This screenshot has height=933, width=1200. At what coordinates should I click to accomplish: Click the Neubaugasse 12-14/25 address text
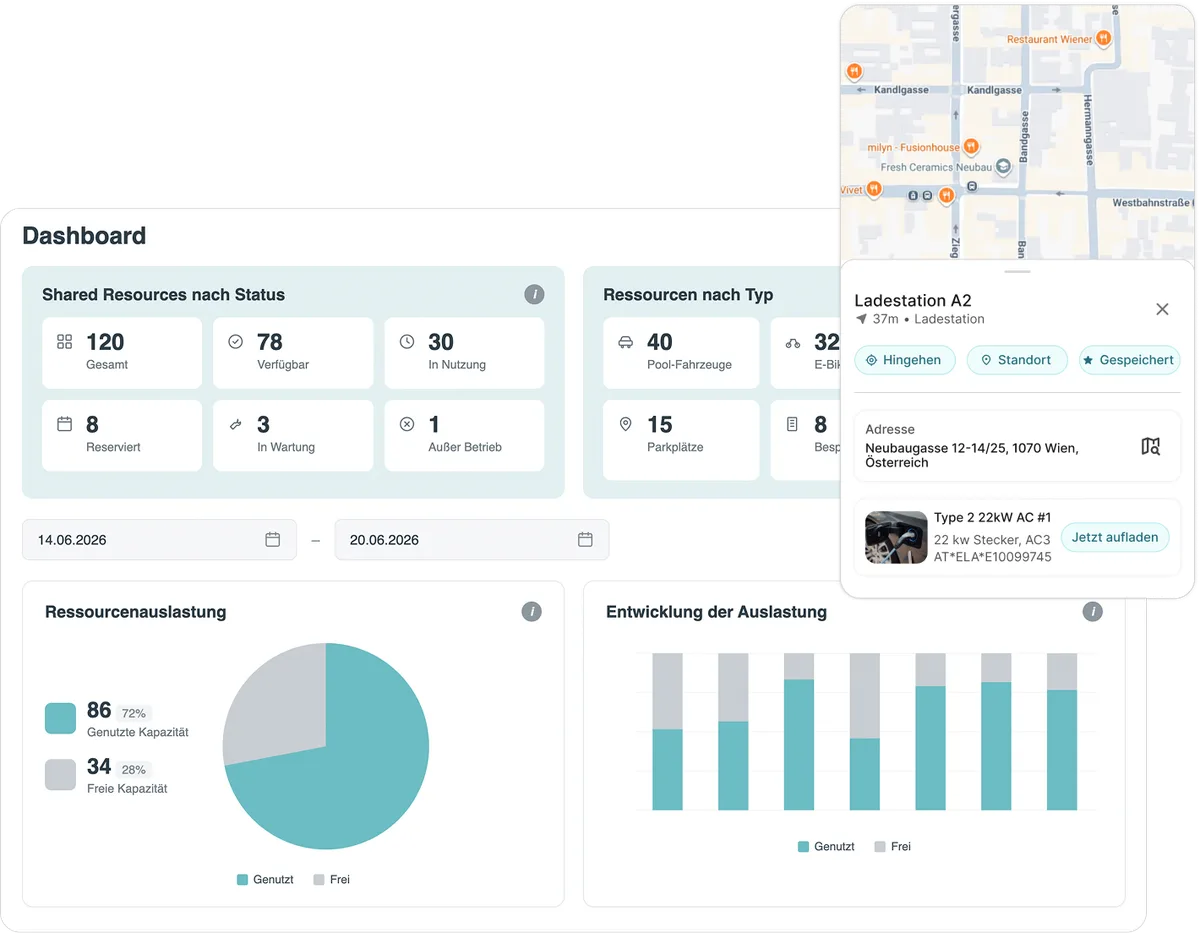972,455
